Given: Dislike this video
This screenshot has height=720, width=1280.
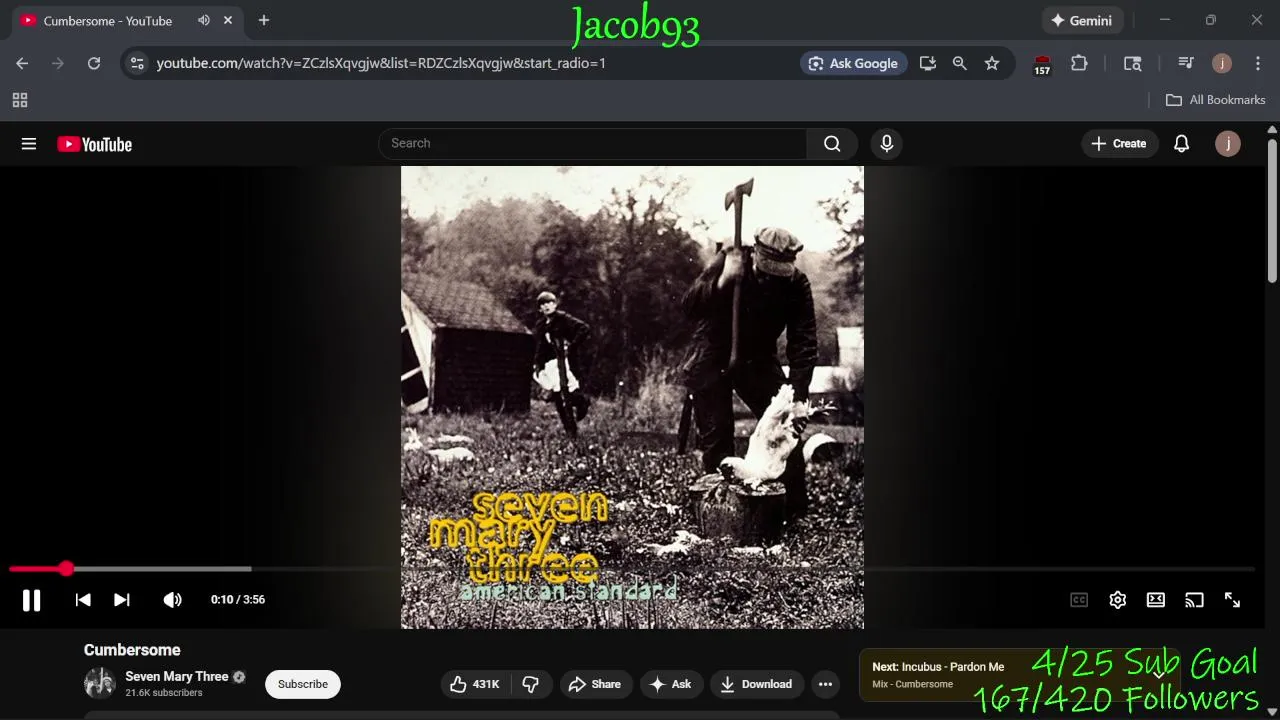Looking at the screenshot, I should pos(530,684).
